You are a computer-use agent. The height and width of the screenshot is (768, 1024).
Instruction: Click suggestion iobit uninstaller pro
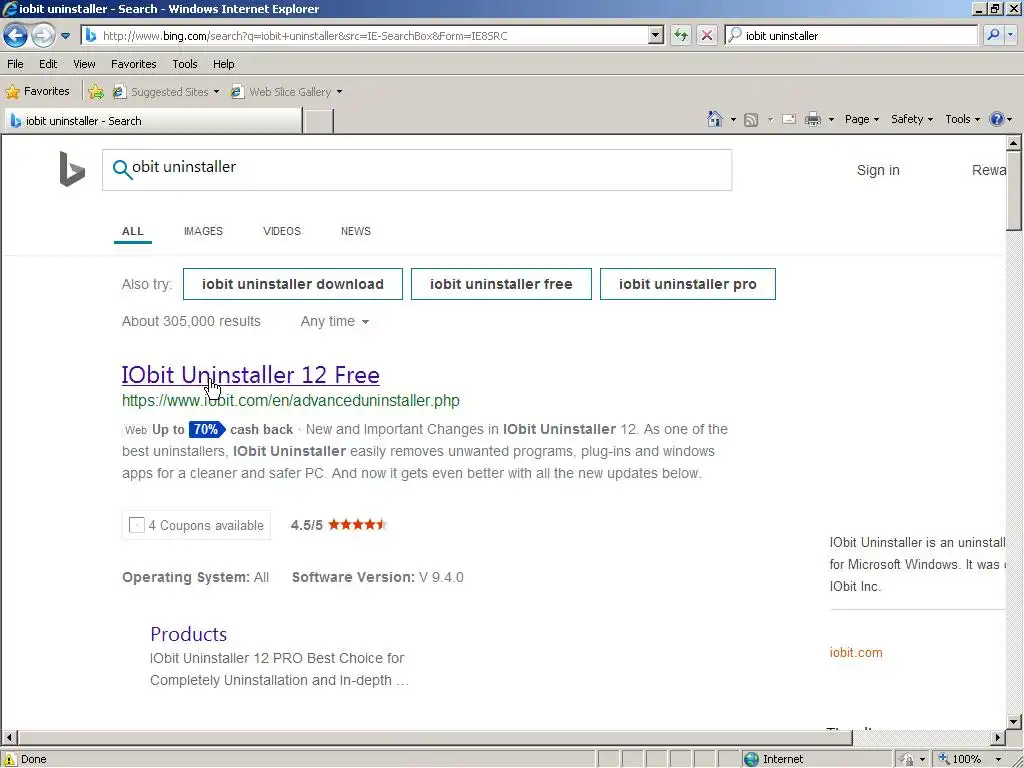pos(688,284)
